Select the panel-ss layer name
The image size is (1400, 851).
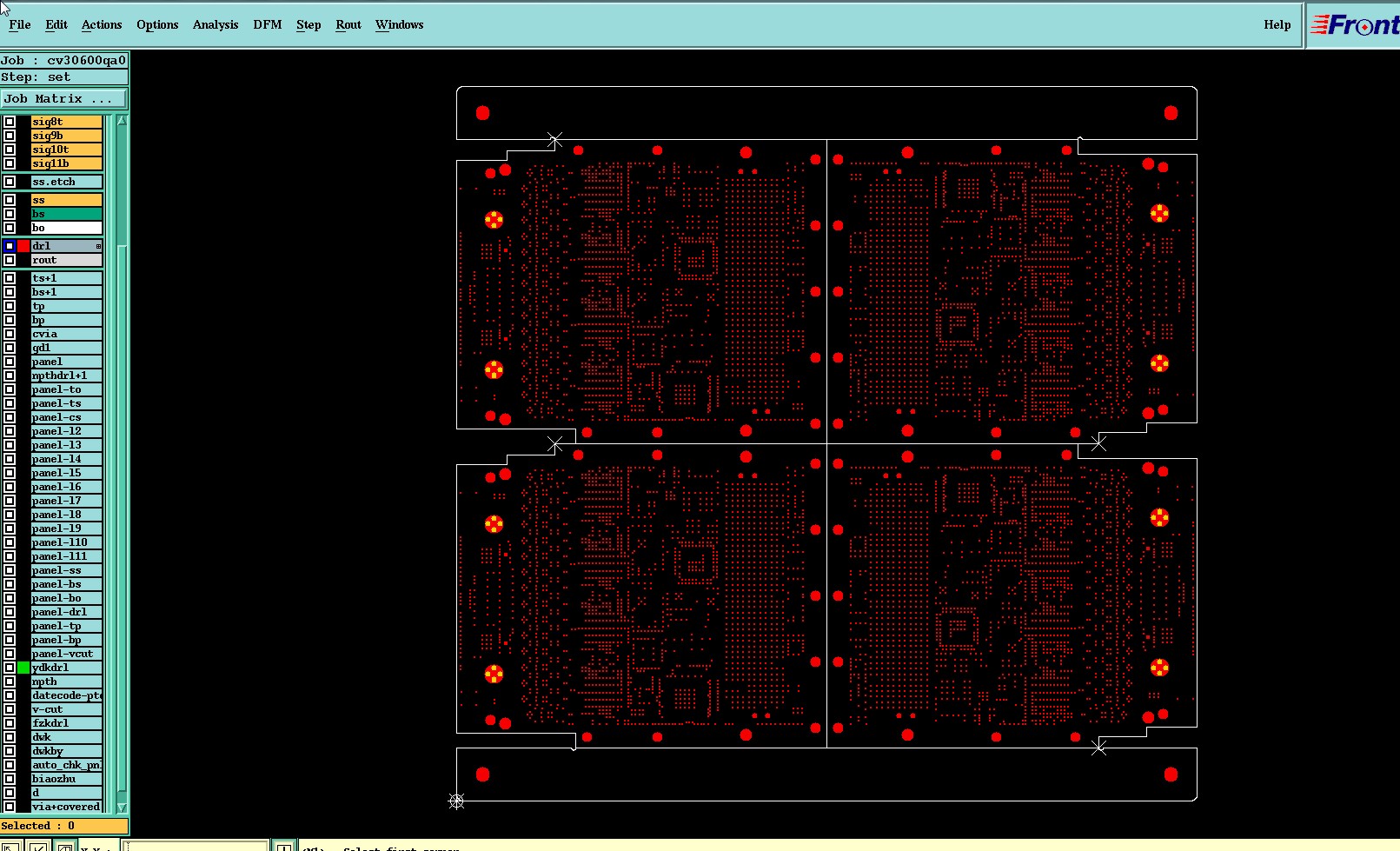pyautogui.click(x=67, y=570)
